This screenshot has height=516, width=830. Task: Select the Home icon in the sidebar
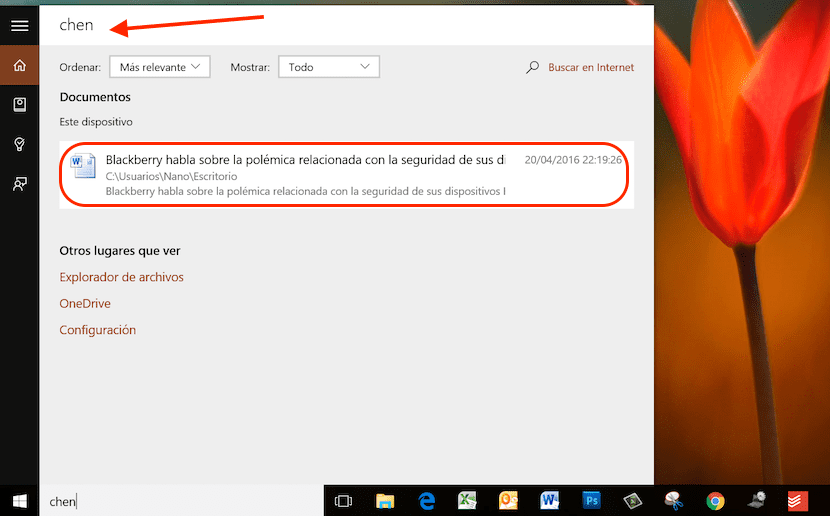pyautogui.click(x=20, y=65)
